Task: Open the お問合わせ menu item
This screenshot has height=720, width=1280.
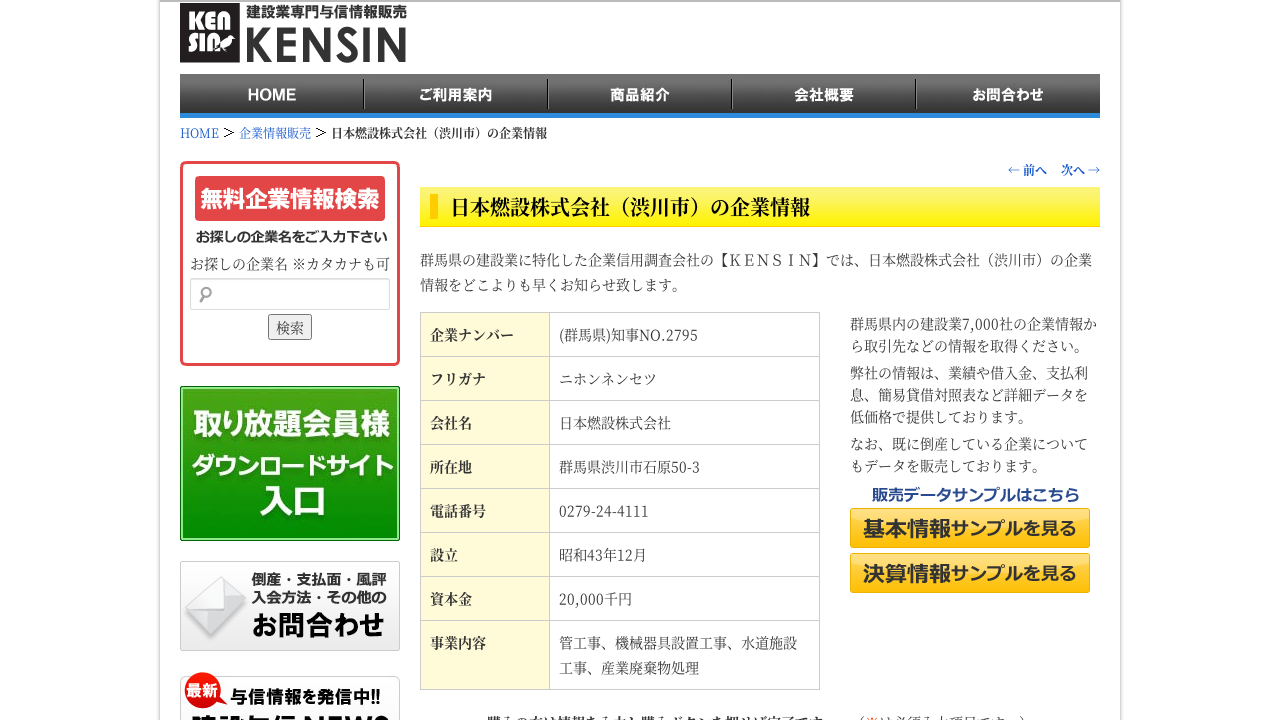Action: click(x=1008, y=94)
